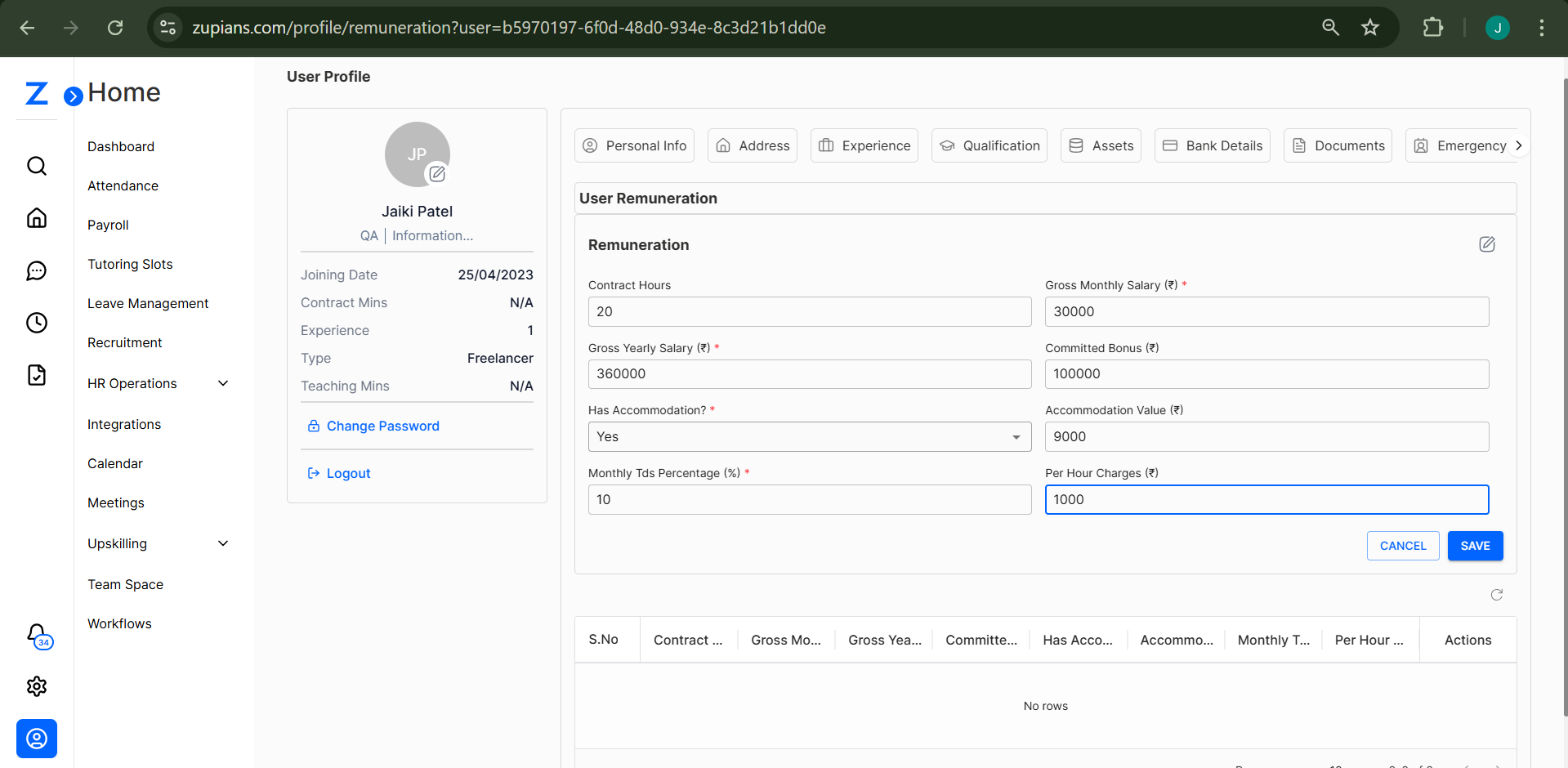
Task: Switch to the Bank Details tab
Action: coord(1212,145)
